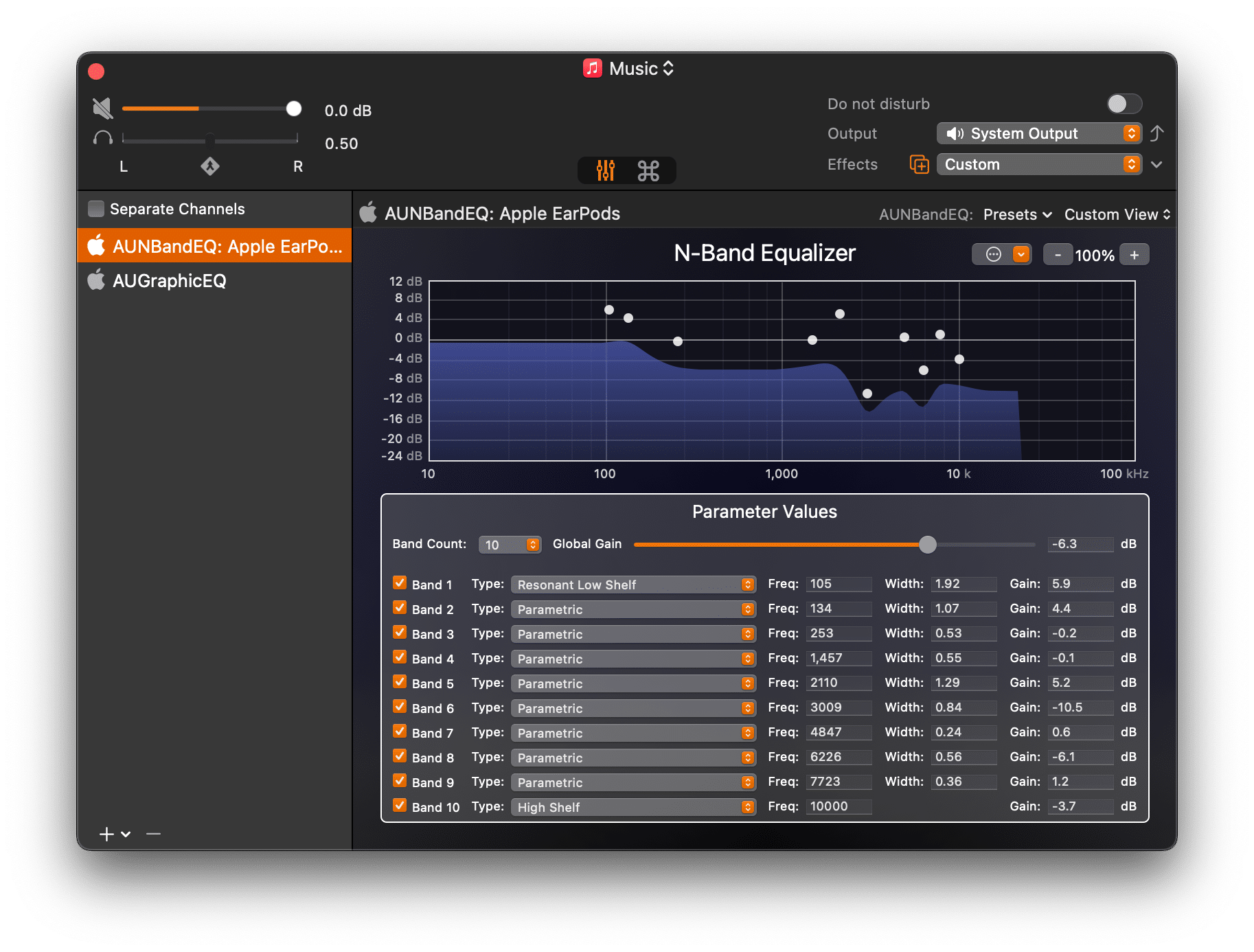
Task: Click Band 3 Freq field 253
Action: click(839, 633)
